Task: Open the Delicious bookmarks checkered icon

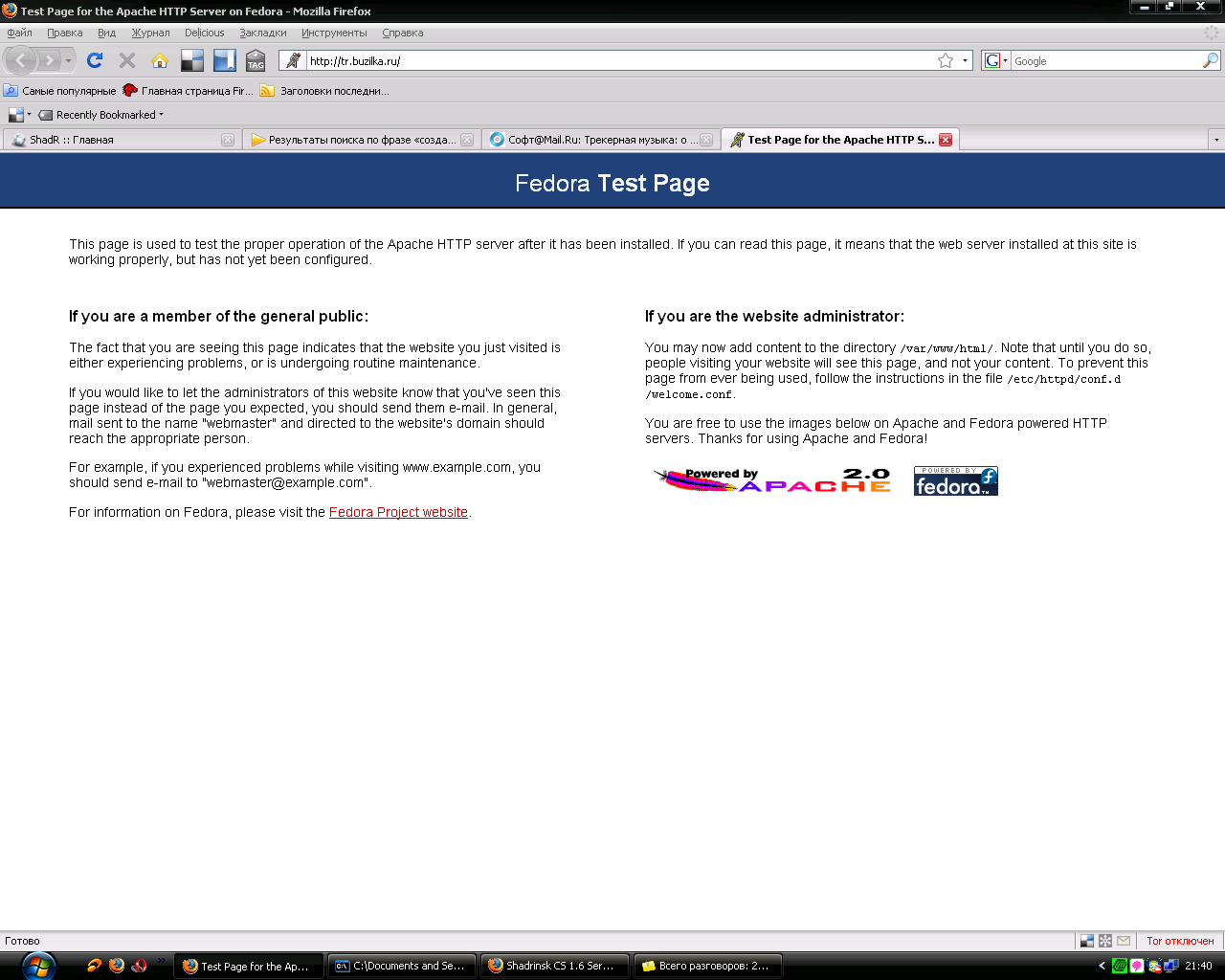Action: pos(192,60)
